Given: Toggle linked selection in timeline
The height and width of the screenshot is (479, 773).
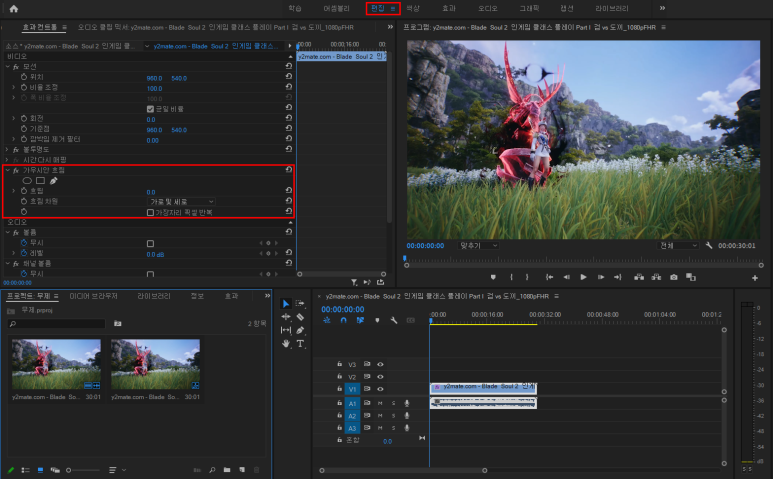Looking at the screenshot, I should [360, 320].
